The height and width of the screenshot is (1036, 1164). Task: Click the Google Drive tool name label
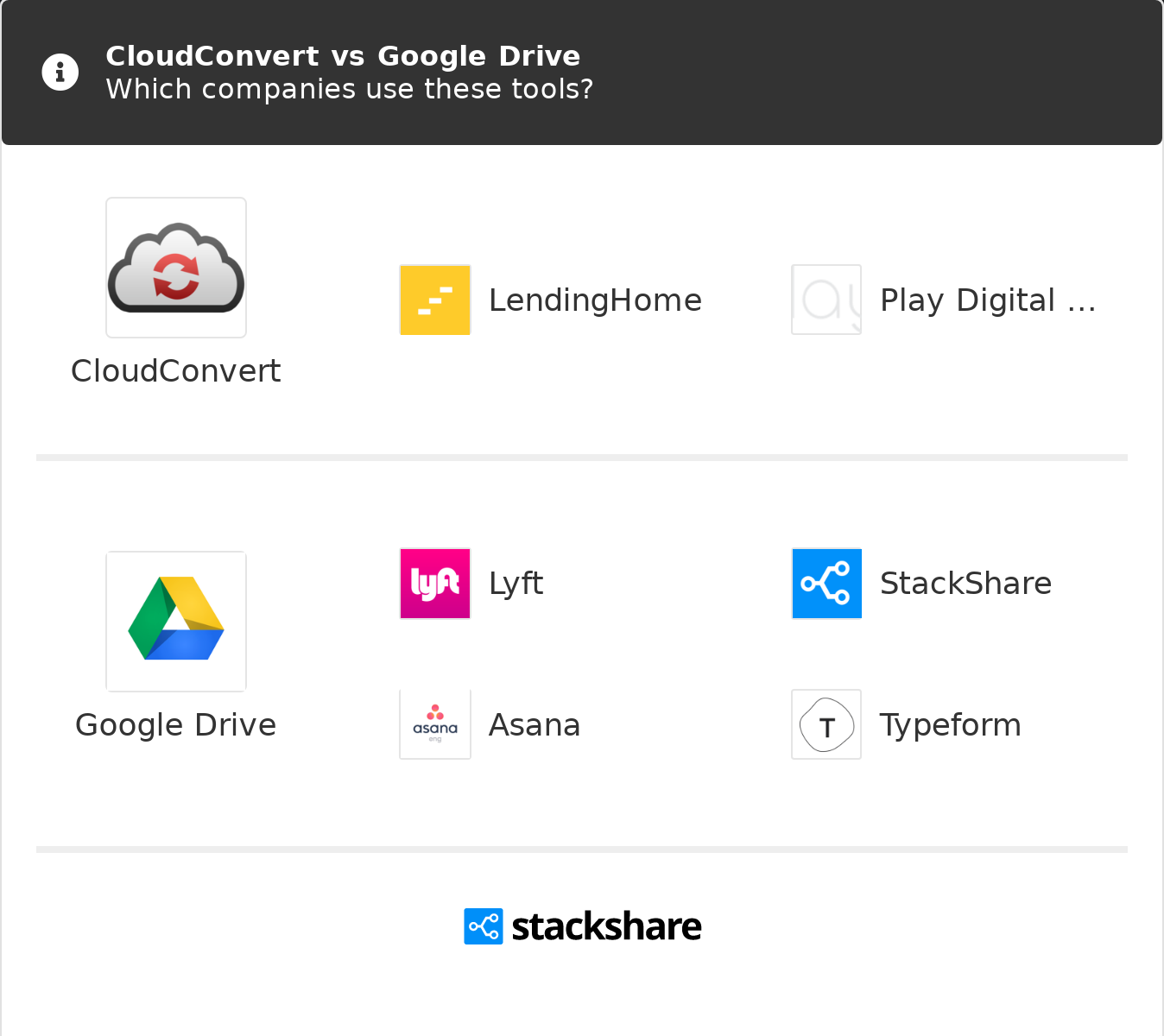click(x=176, y=725)
